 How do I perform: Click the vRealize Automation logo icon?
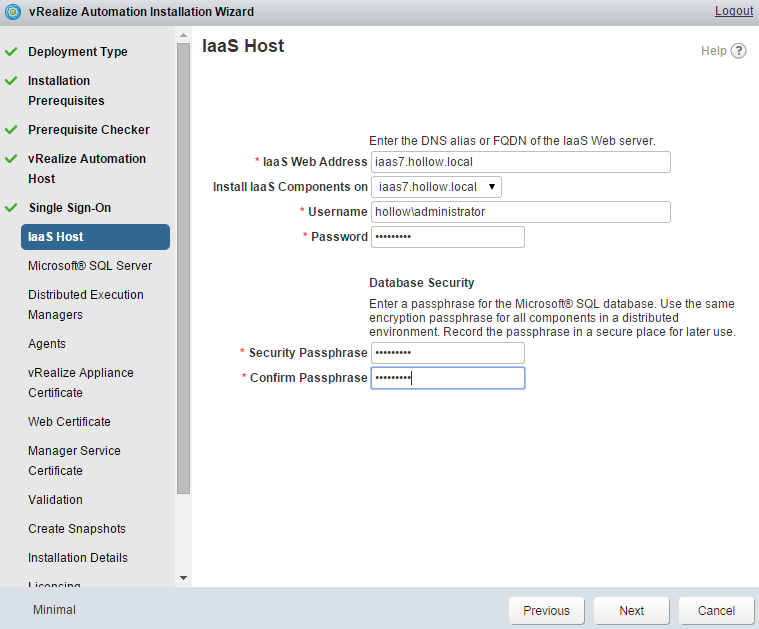tap(13, 12)
